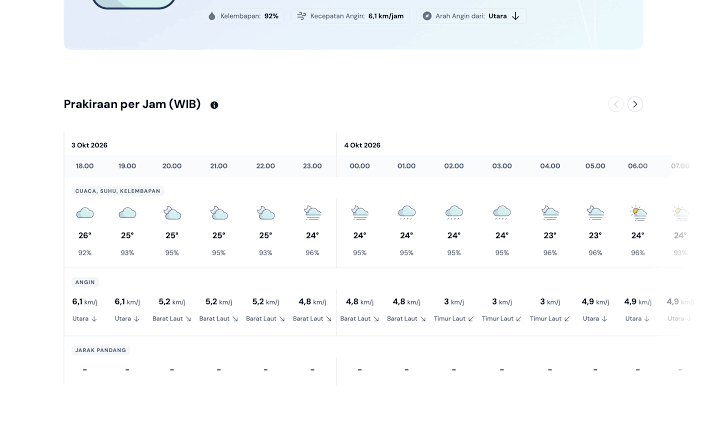The width and height of the screenshot is (726, 422).
Task: Click the Kecepatan Angin 6,1 km/jam chip
Action: (x=350, y=16)
